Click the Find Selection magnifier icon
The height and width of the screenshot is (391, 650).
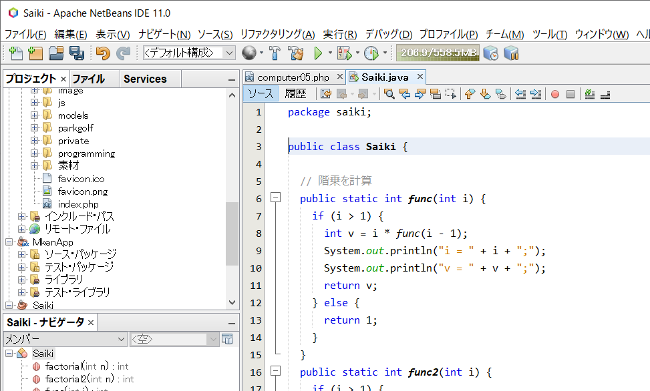click(x=389, y=94)
